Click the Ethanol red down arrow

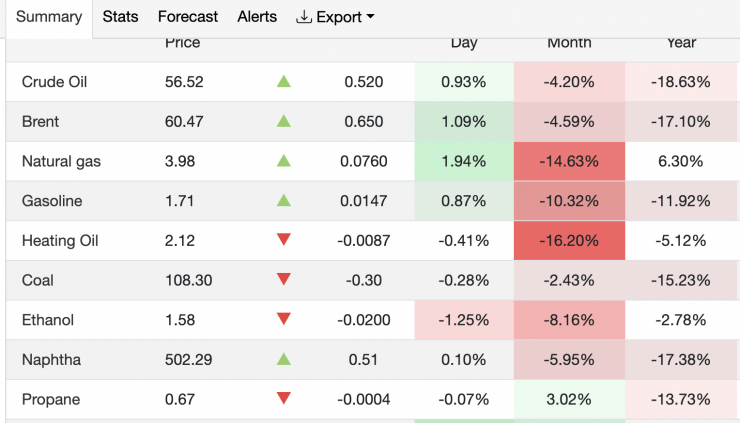(x=283, y=320)
